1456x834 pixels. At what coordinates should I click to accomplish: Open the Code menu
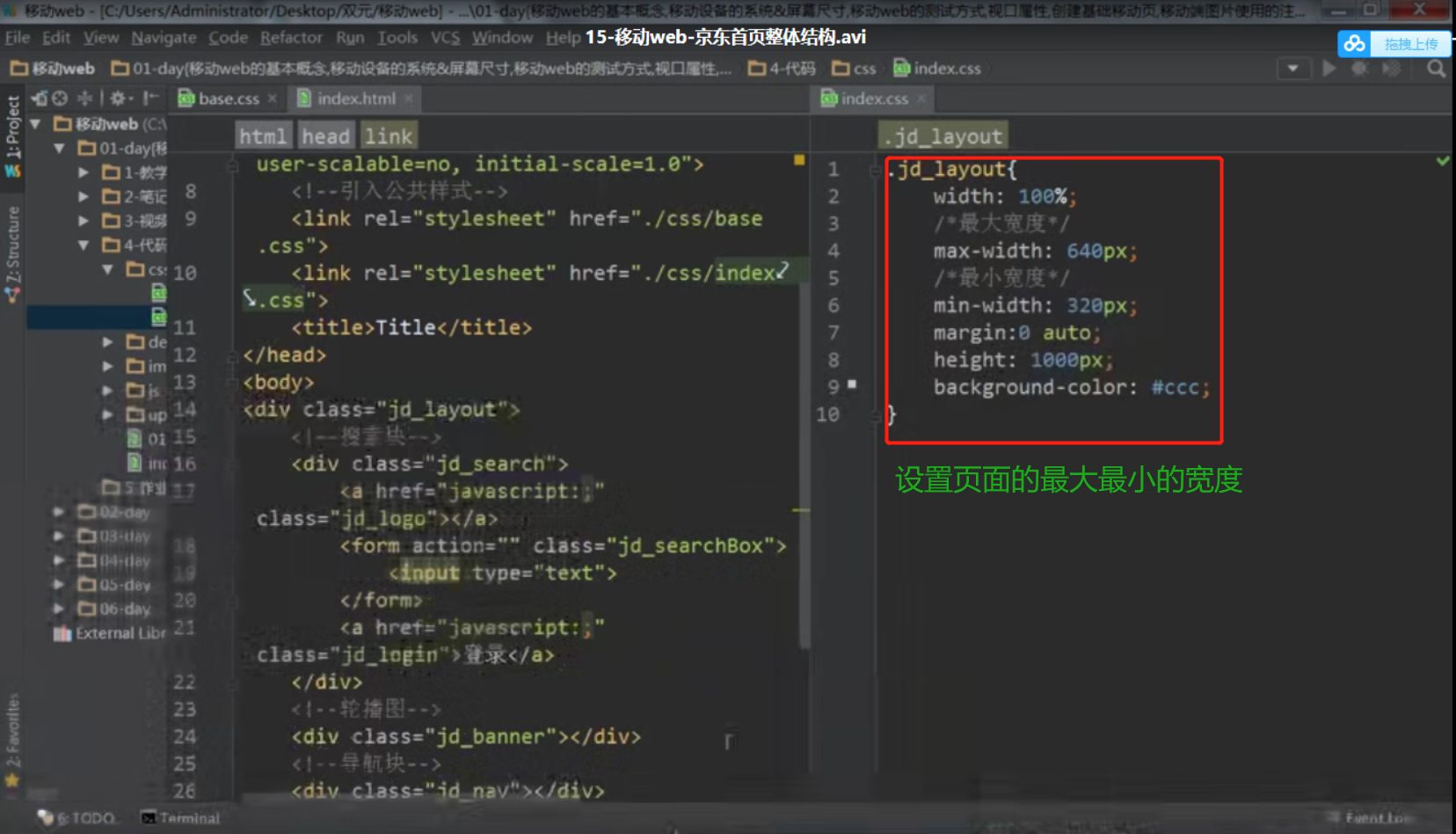point(228,38)
